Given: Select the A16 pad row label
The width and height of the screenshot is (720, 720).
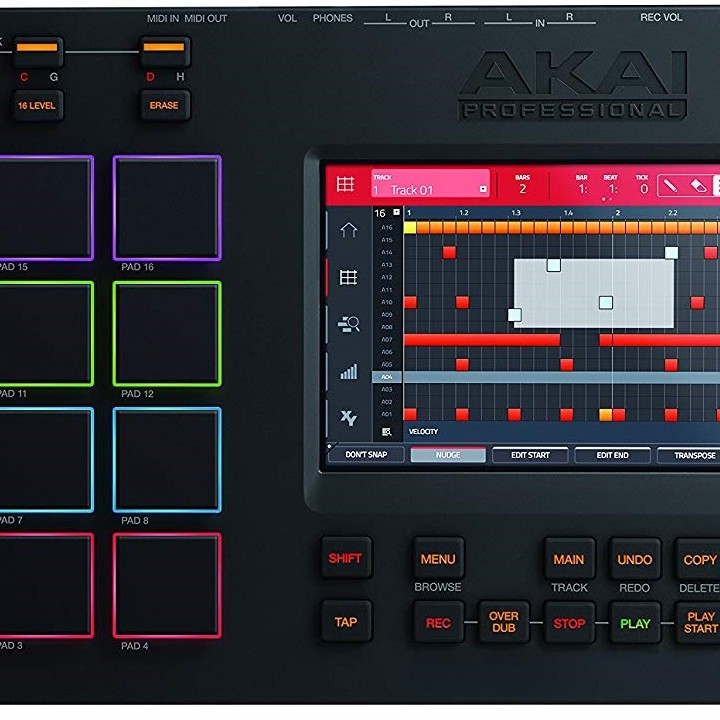Looking at the screenshot, I should tap(387, 227).
